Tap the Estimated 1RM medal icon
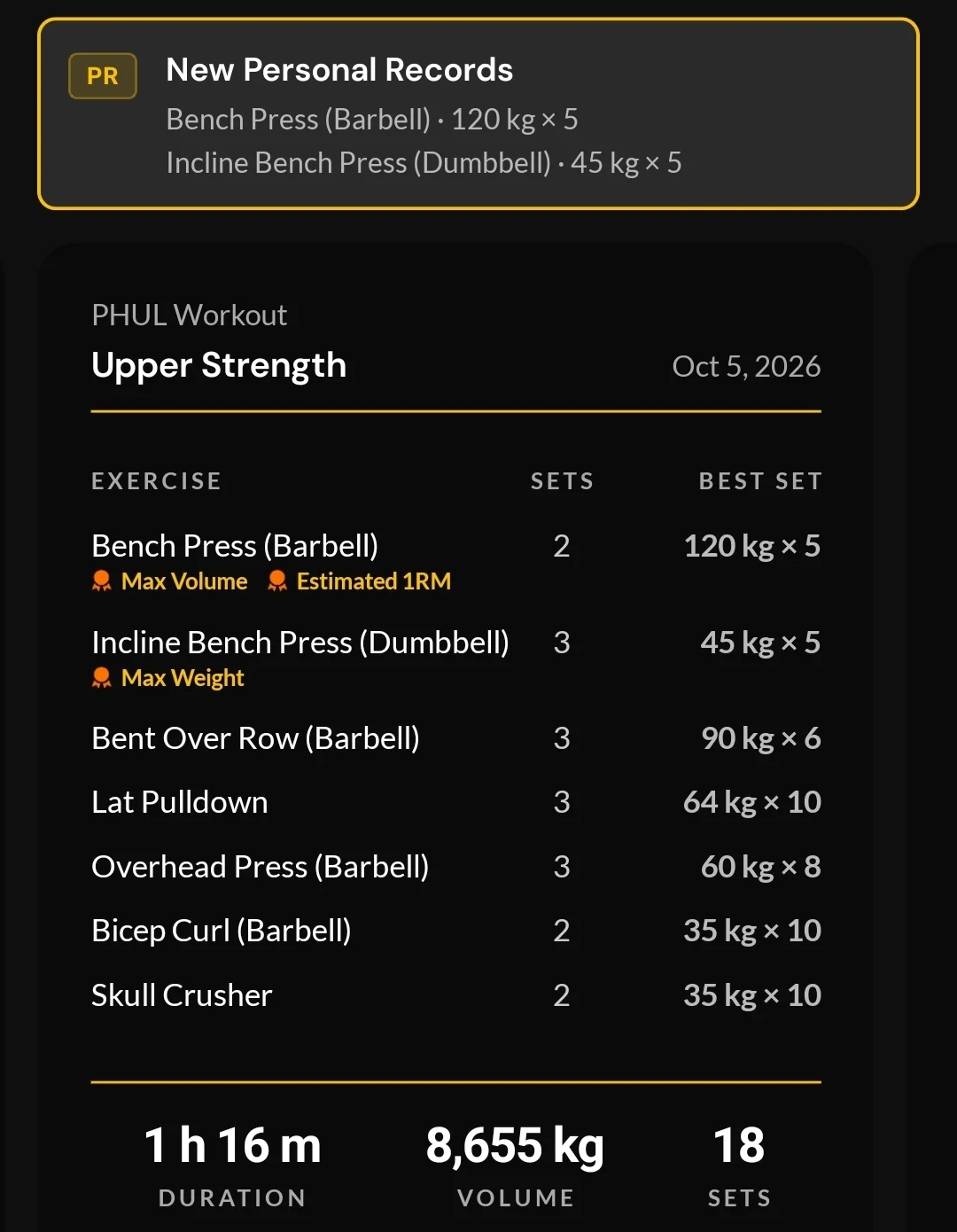The width and height of the screenshot is (957, 1232). tap(277, 581)
